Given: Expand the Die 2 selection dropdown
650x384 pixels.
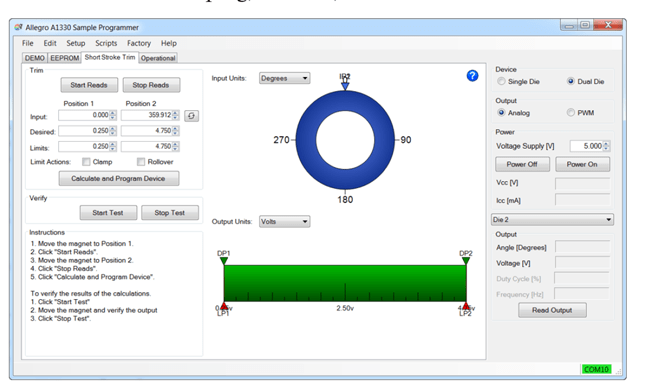Looking at the screenshot, I should pos(552,219).
